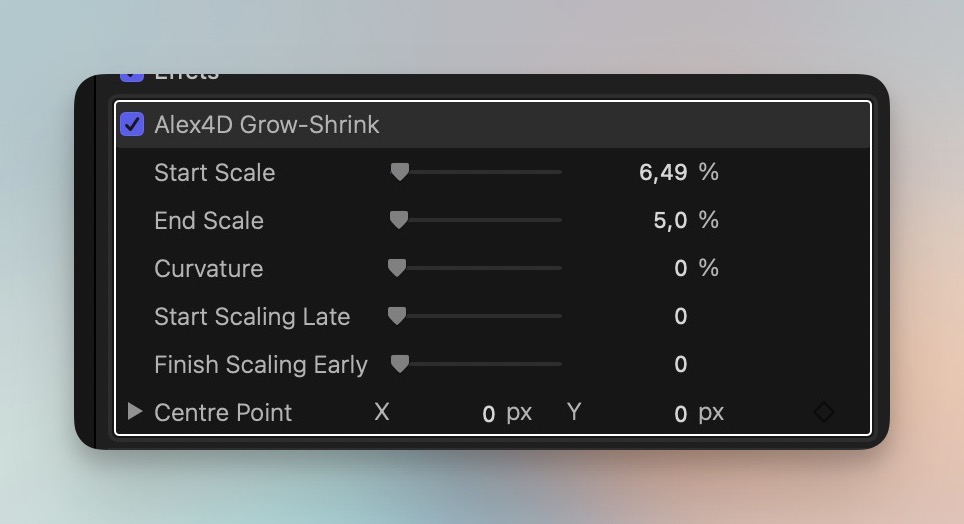The width and height of the screenshot is (964, 524).
Task: Select the End Scale 5,0 value field
Action: point(670,221)
